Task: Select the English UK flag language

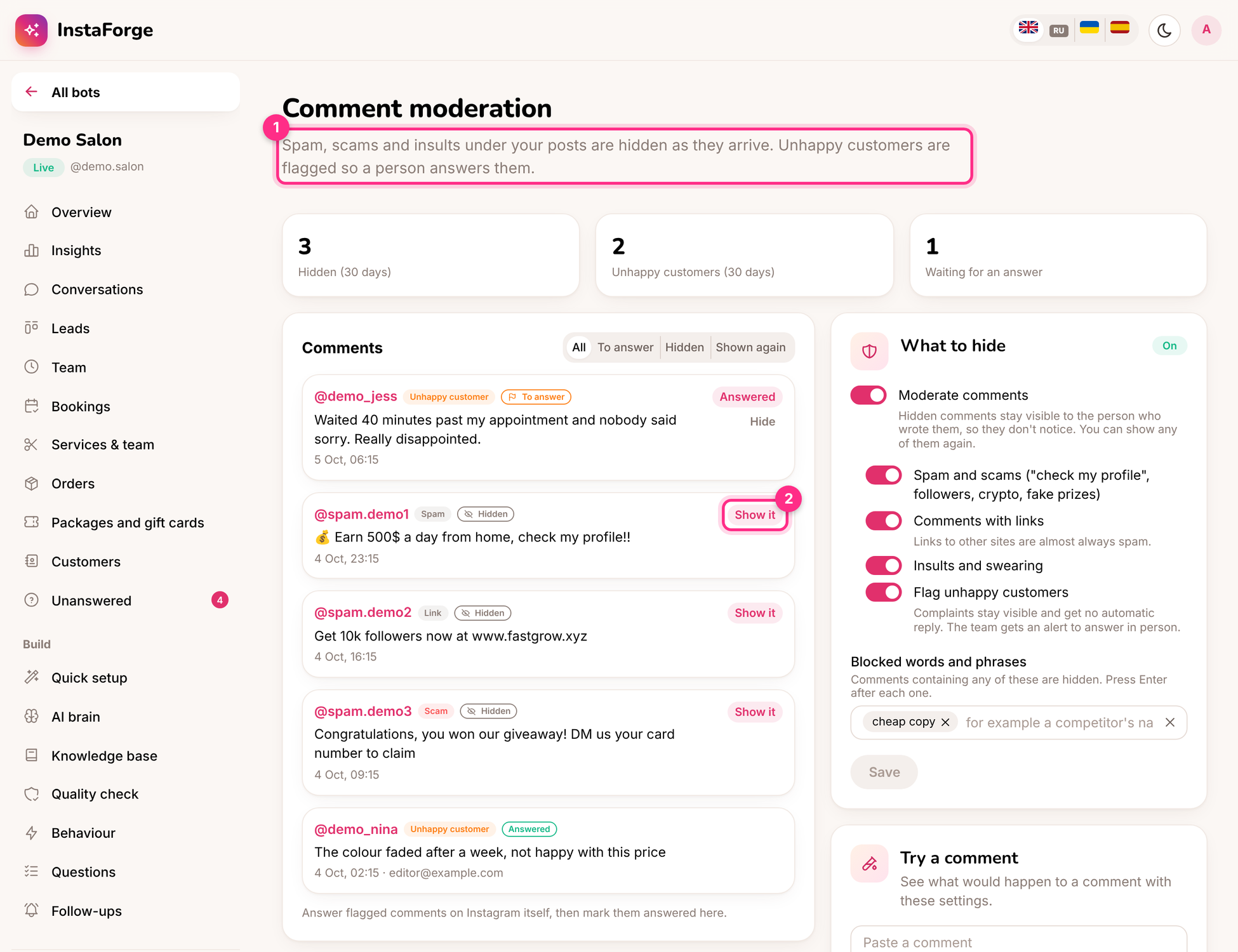Action: click(x=1028, y=28)
